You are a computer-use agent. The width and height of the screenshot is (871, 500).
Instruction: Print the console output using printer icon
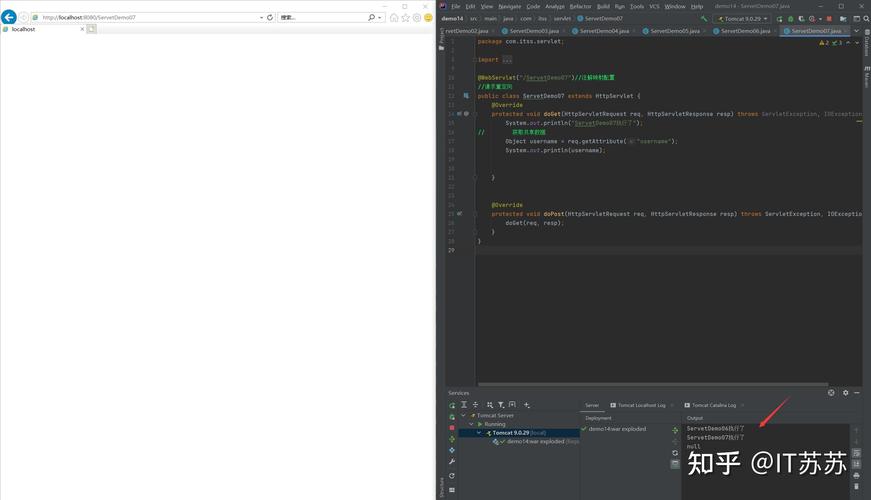[x=856, y=474]
